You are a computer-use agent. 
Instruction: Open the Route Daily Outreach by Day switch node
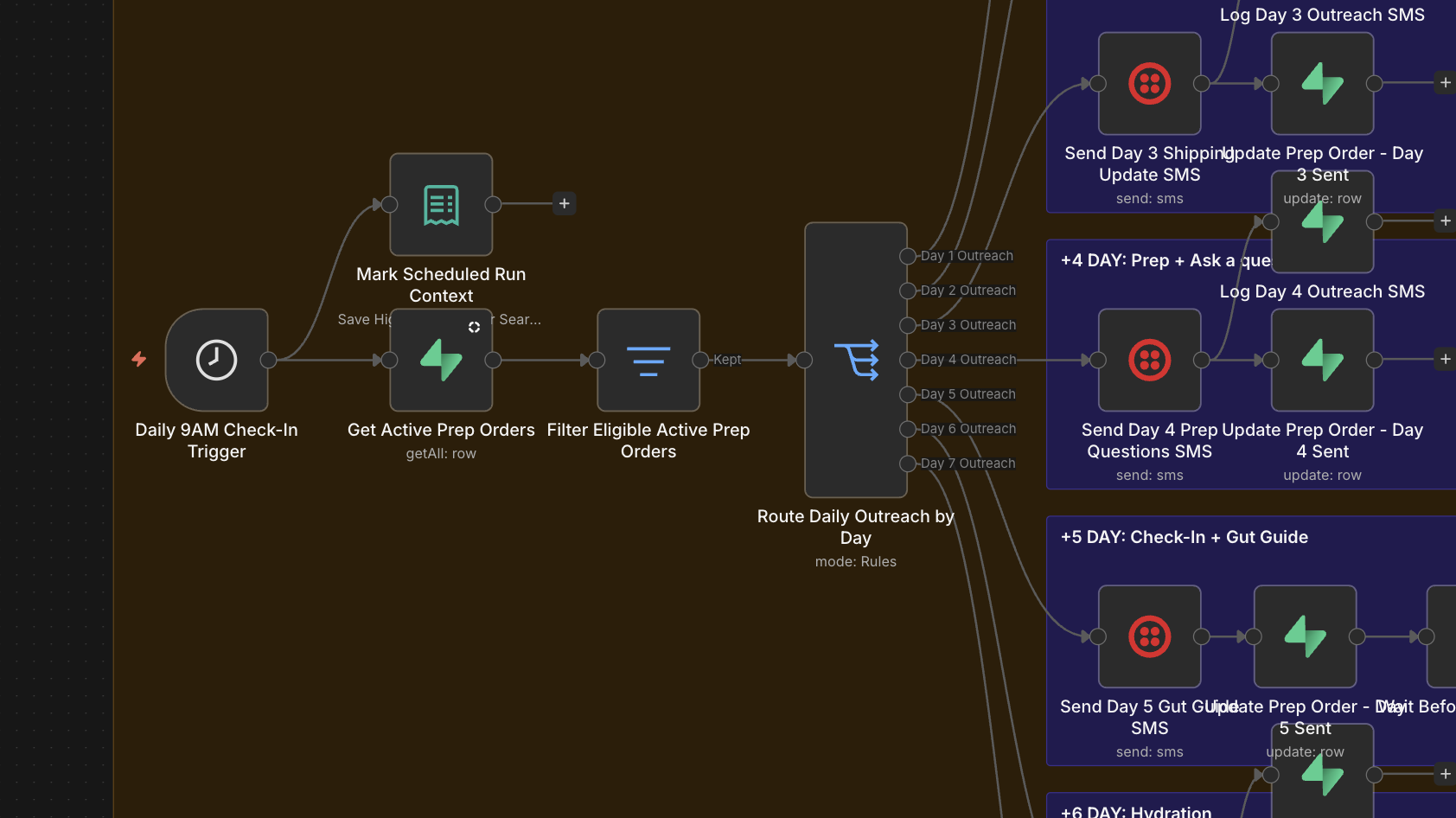(x=856, y=360)
